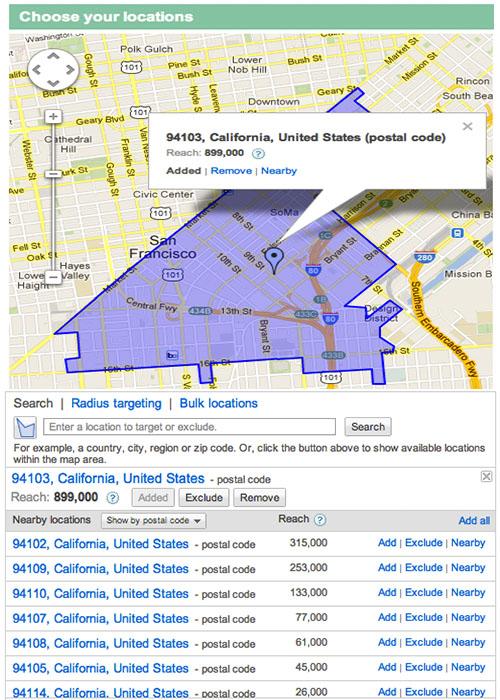The image size is (500, 700).
Task: Add postal code 94108
Action: [x=387, y=642]
